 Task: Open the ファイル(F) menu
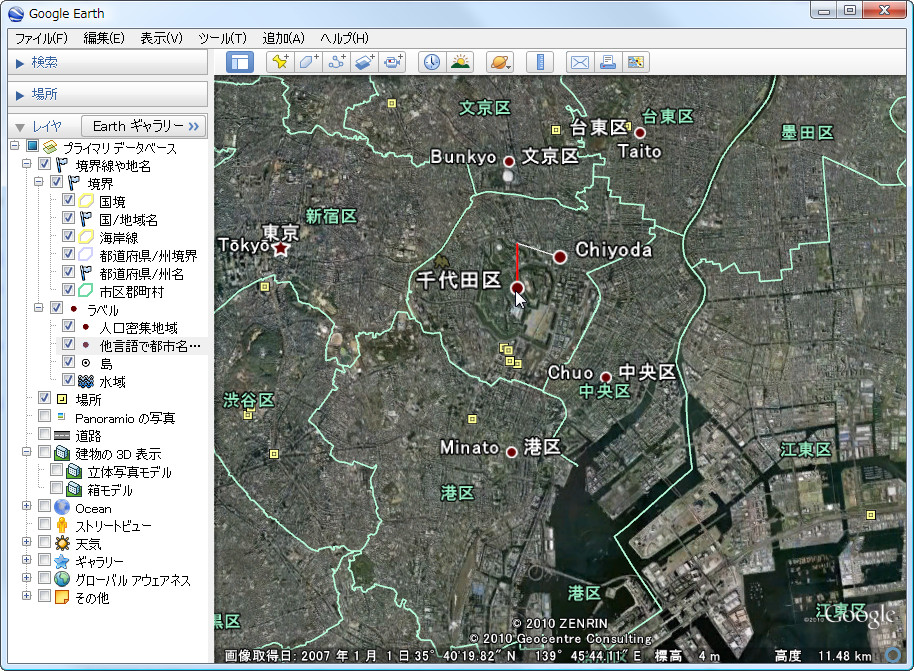(x=41, y=38)
